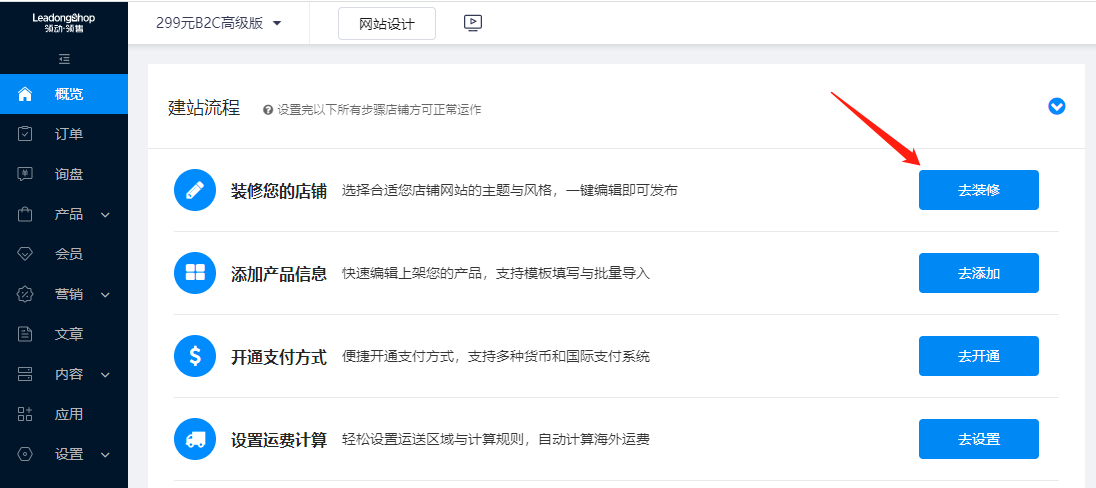
Task: Click the preview monitor icon in top bar
Action: click(474, 23)
